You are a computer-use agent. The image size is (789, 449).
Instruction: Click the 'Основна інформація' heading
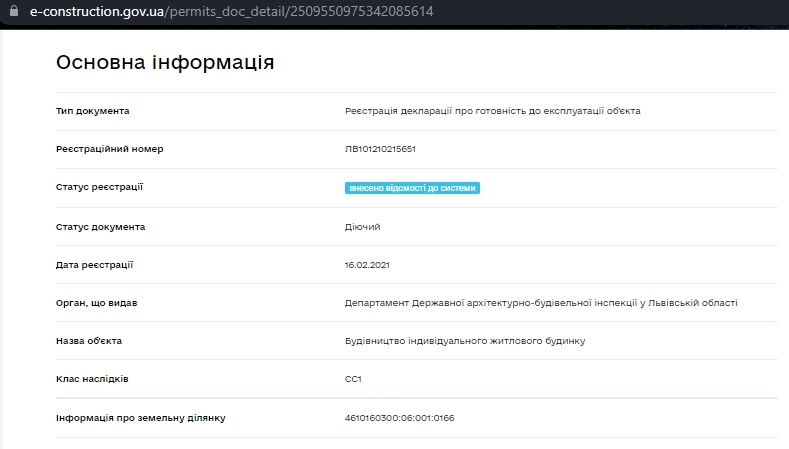point(165,62)
